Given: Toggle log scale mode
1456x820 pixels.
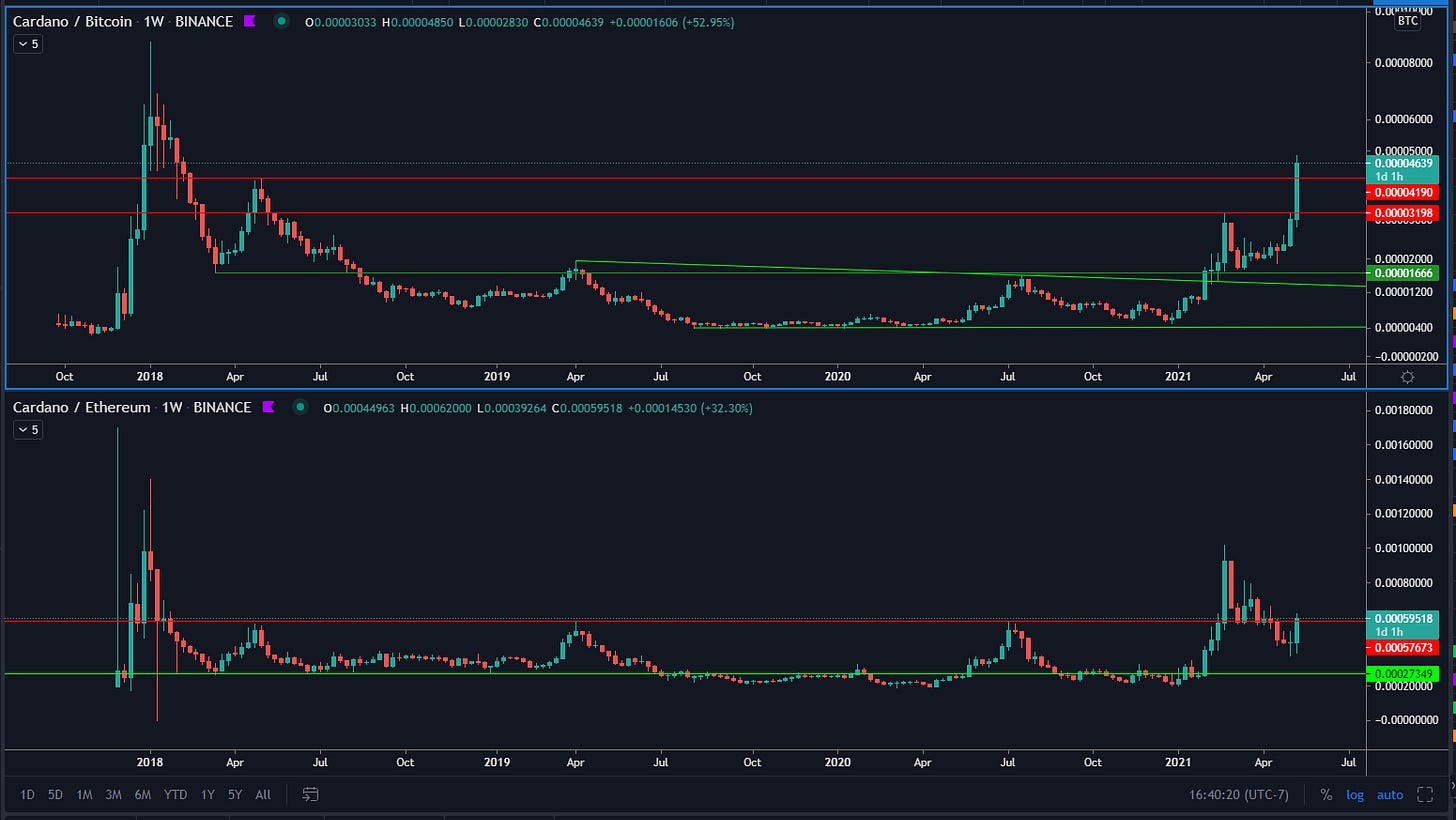Looking at the screenshot, I should pos(1354,795).
